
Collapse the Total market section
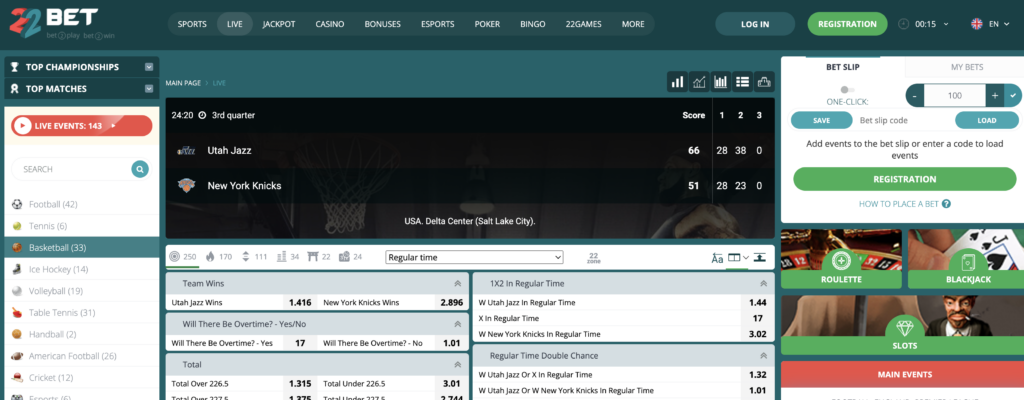(x=457, y=365)
